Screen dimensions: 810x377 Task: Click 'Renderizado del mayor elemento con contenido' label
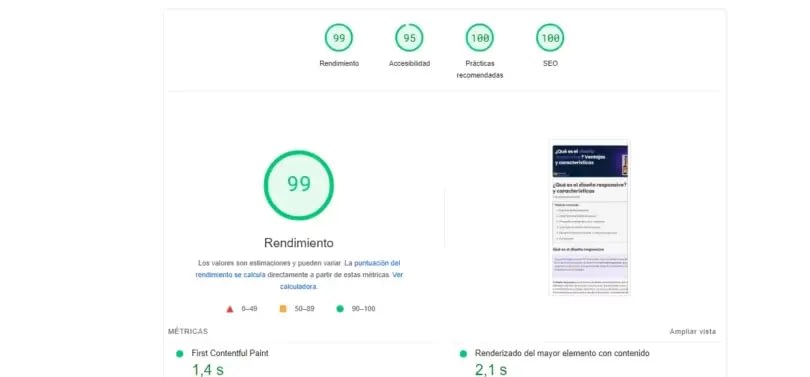562,353
